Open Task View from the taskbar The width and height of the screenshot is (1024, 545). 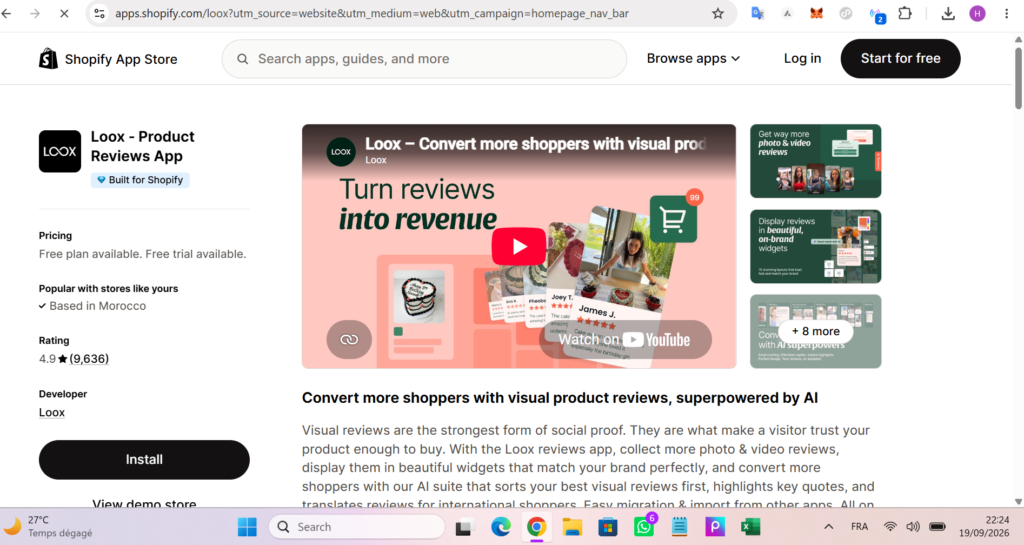(x=464, y=527)
